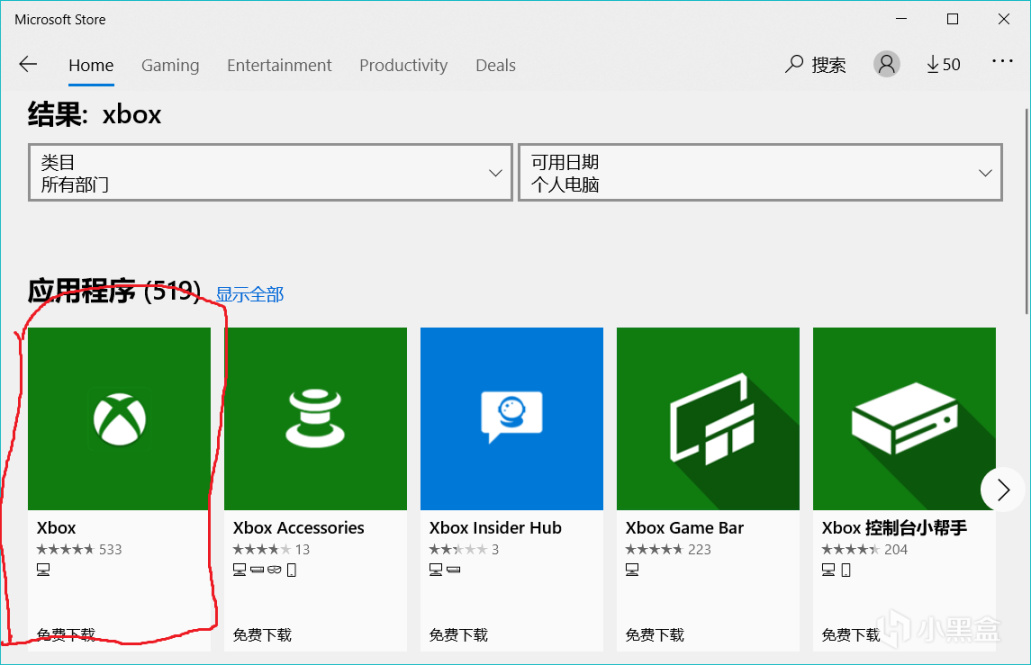The height and width of the screenshot is (665, 1031).
Task: Click 免费下载 under Xbox 控制台小帮手
Action: [851, 635]
